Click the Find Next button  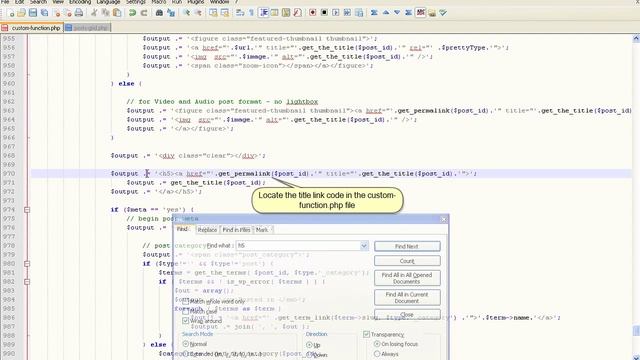tap(407, 246)
